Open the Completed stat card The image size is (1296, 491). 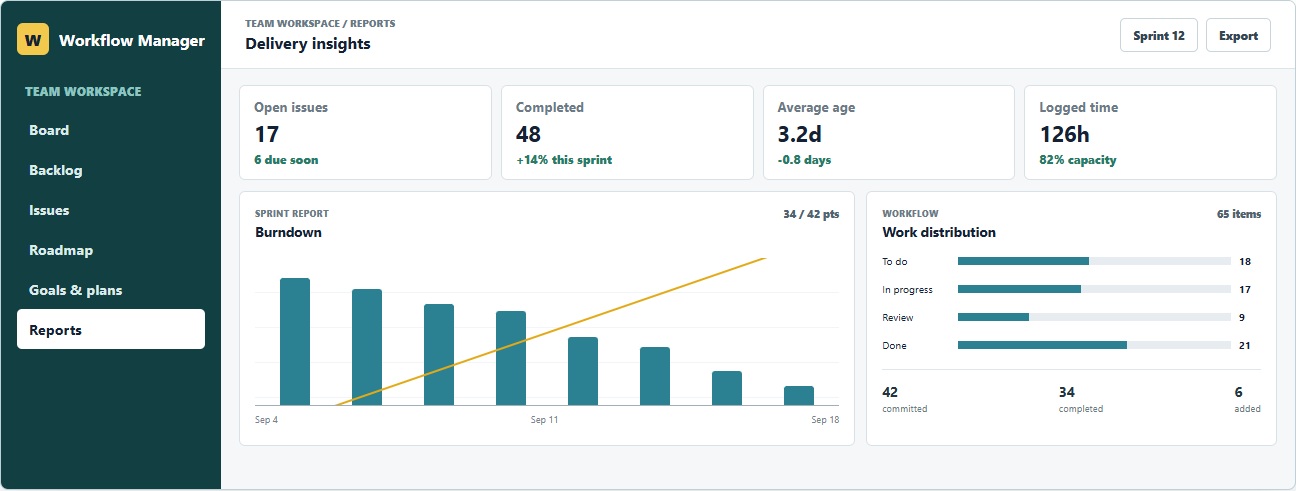(627, 132)
